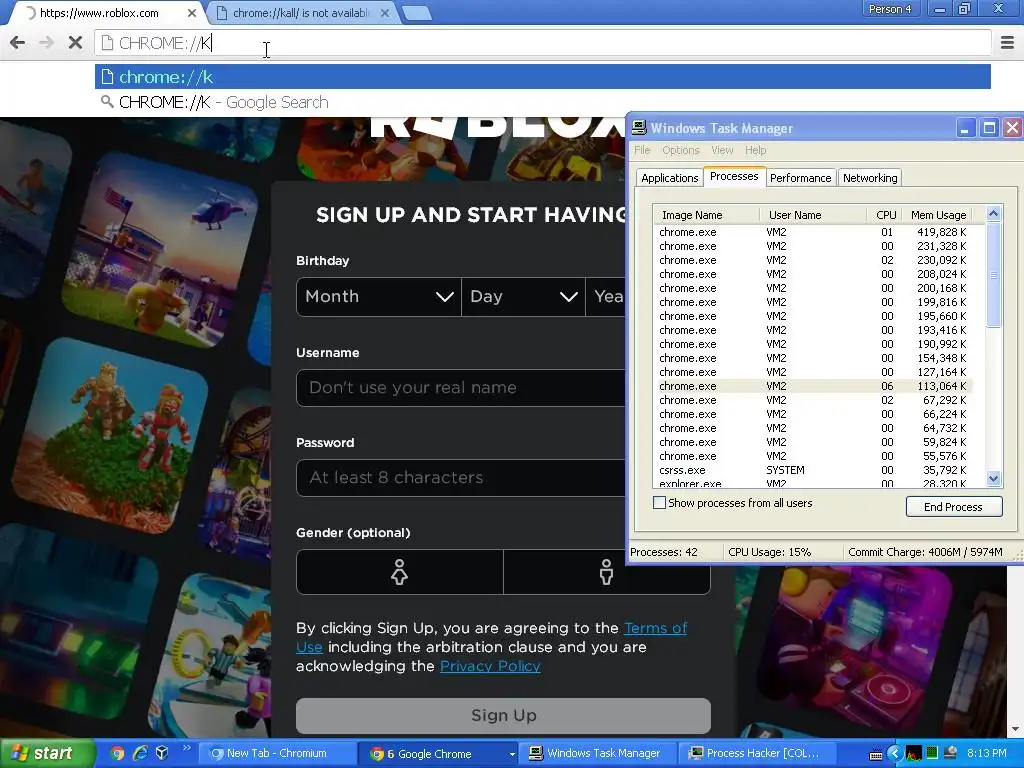Open the Day birthday dropdown

[x=523, y=296]
